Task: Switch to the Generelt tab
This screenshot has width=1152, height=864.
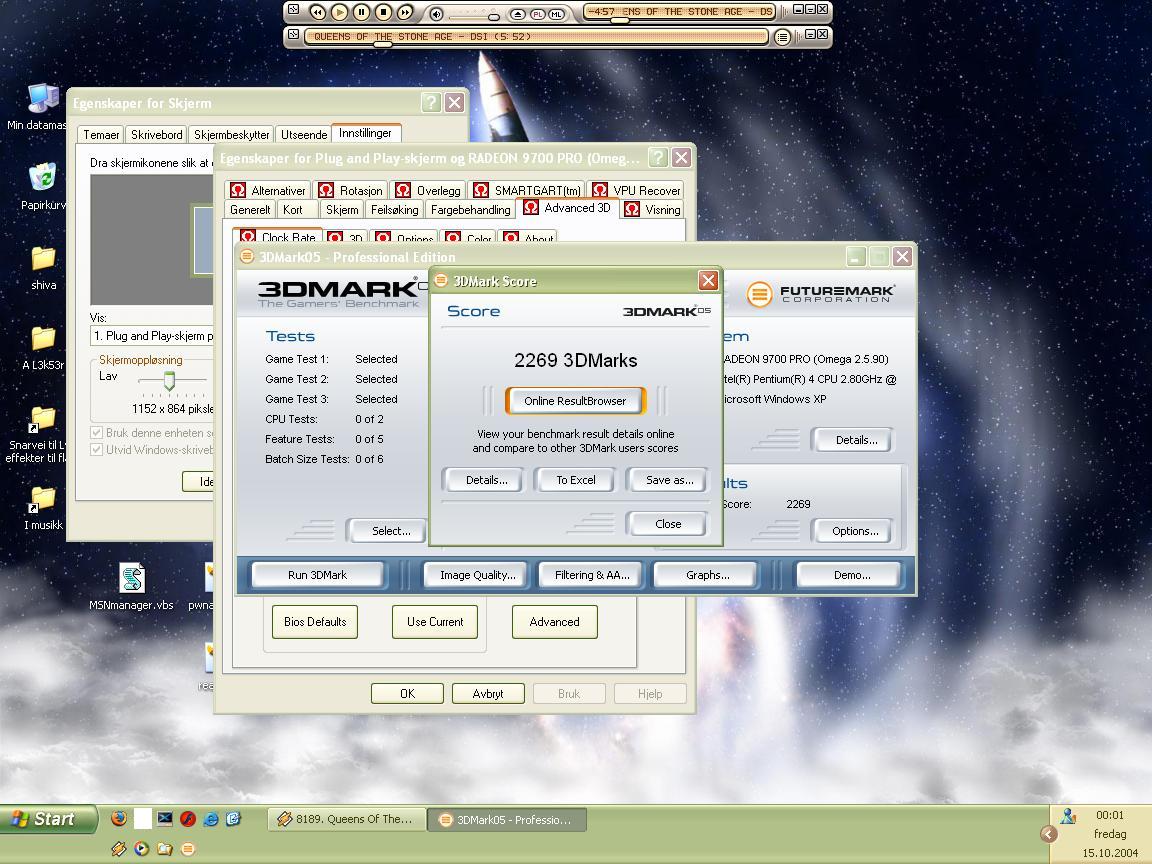Action: coord(250,210)
